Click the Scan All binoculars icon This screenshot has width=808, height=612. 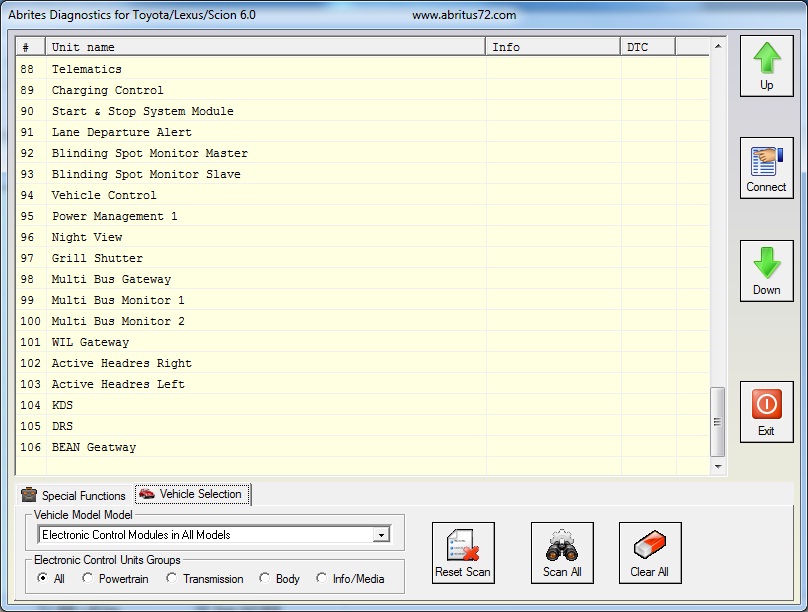(x=562, y=545)
